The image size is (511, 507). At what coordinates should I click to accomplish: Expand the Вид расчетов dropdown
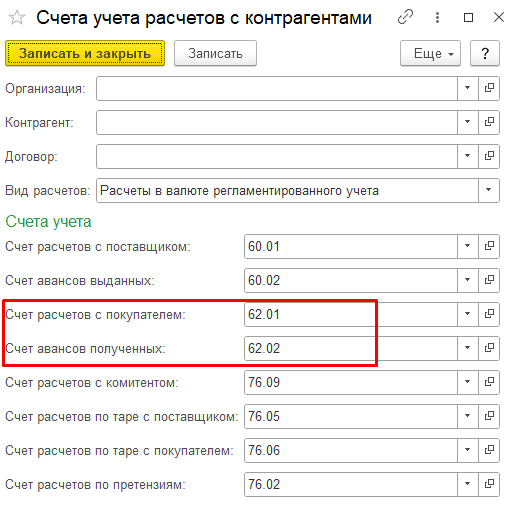coord(489,190)
